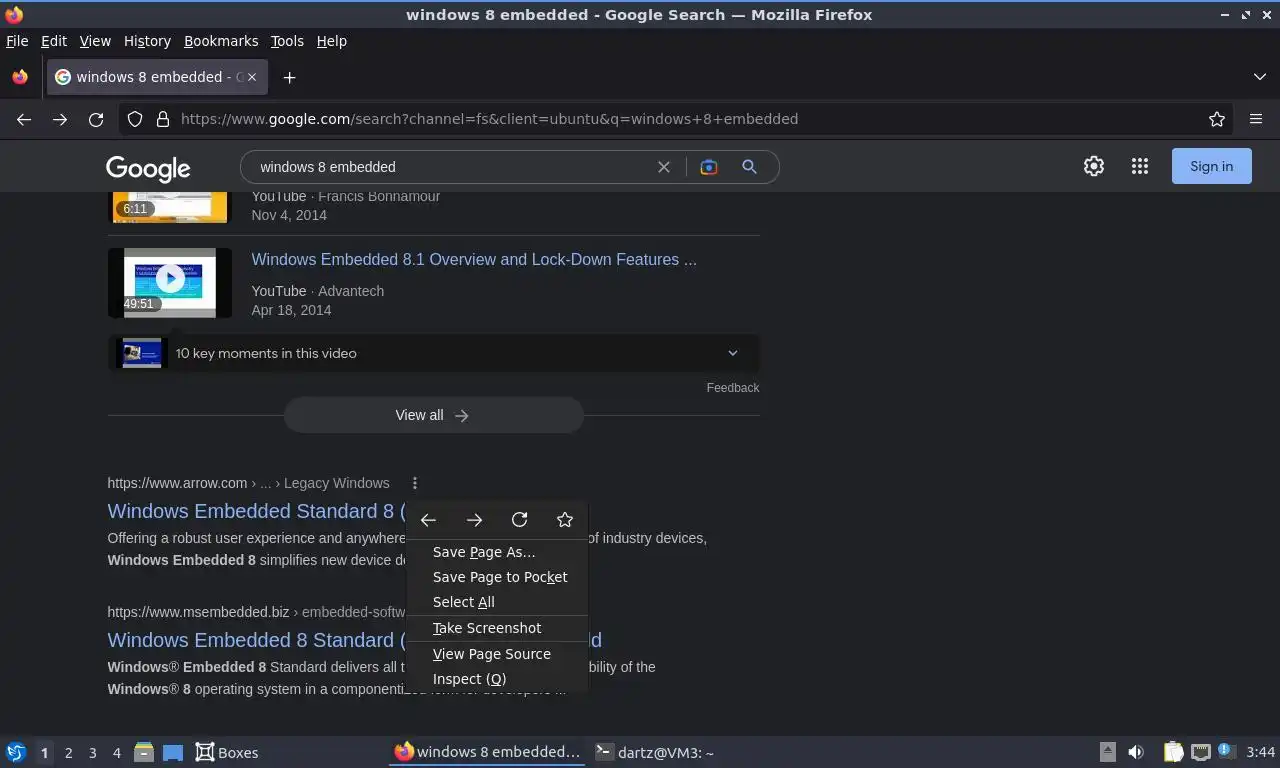Click Forward arrow in the context menu
The image size is (1280, 768).
(x=474, y=520)
